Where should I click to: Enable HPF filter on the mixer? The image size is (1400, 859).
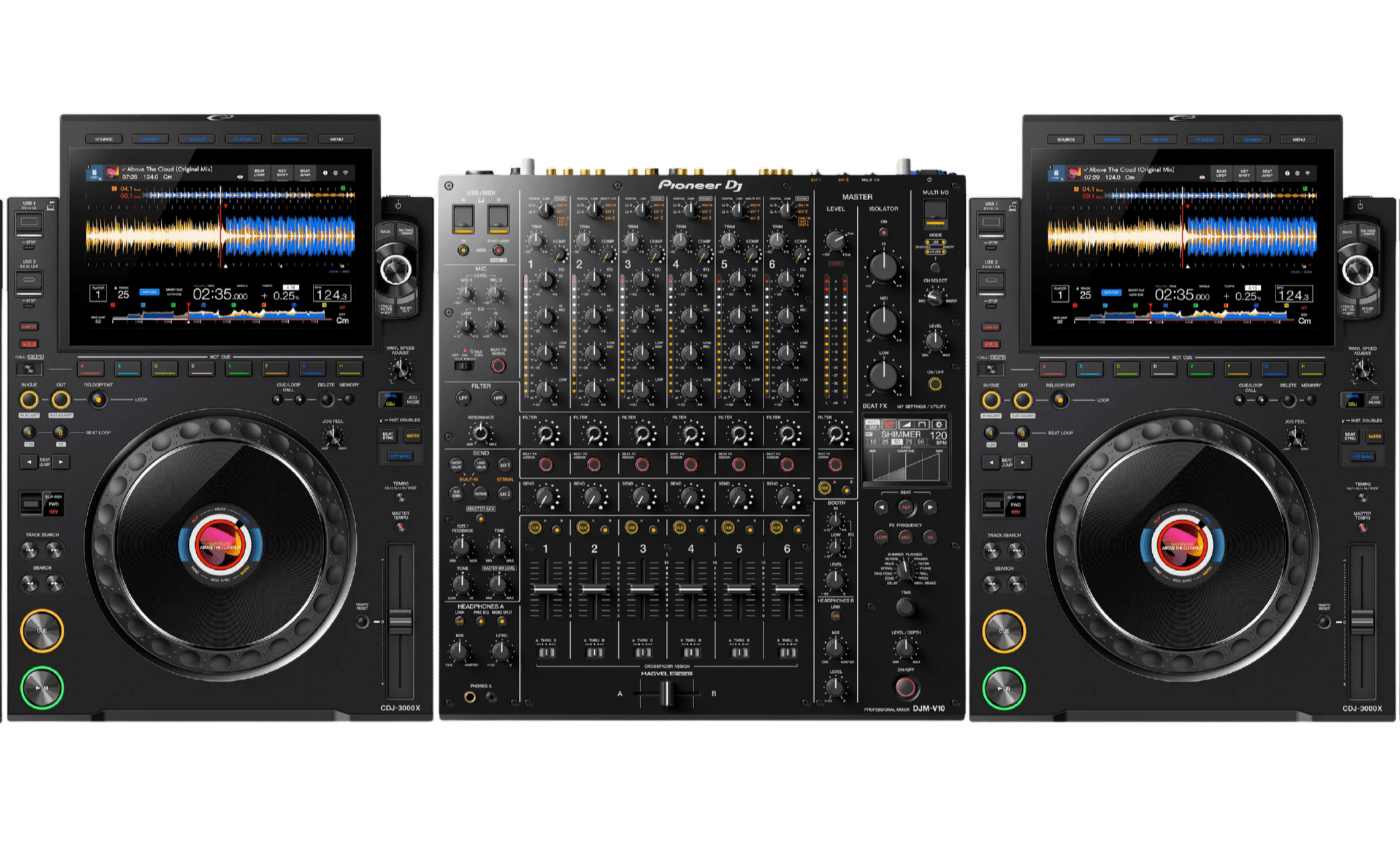point(498,398)
